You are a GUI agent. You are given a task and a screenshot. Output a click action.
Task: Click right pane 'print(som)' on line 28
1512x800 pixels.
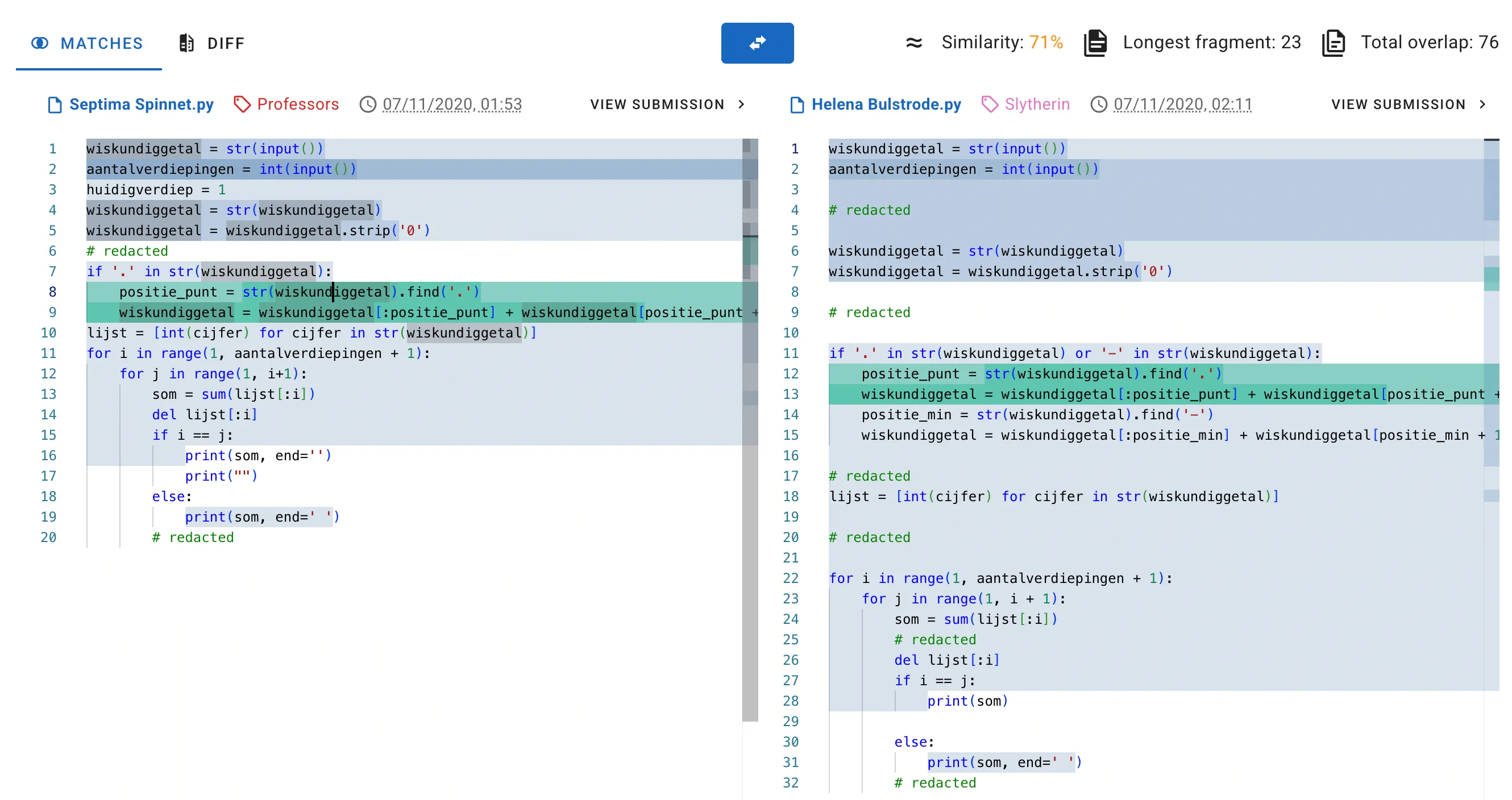click(x=967, y=701)
